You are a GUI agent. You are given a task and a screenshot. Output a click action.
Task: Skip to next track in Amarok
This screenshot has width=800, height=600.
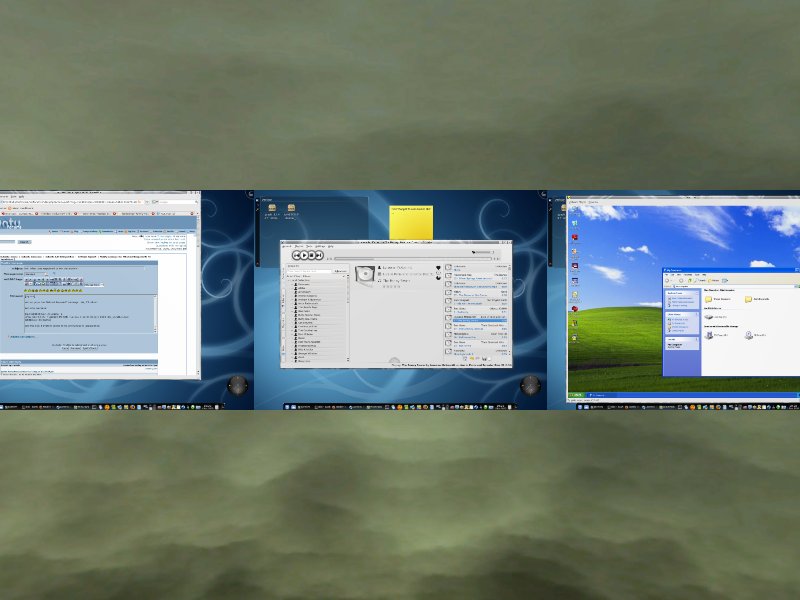pyautogui.click(x=319, y=255)
